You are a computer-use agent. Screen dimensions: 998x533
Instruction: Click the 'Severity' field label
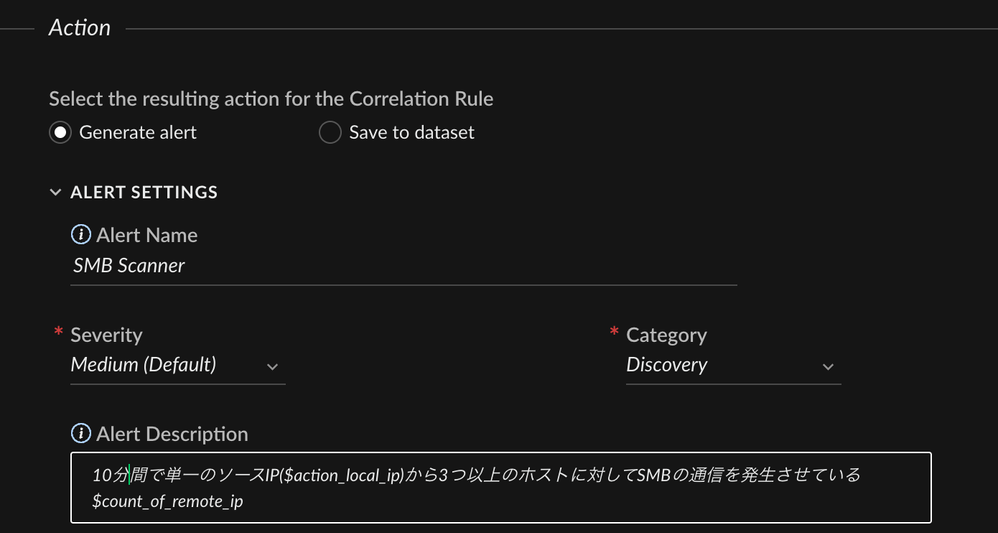pos(106,335)
